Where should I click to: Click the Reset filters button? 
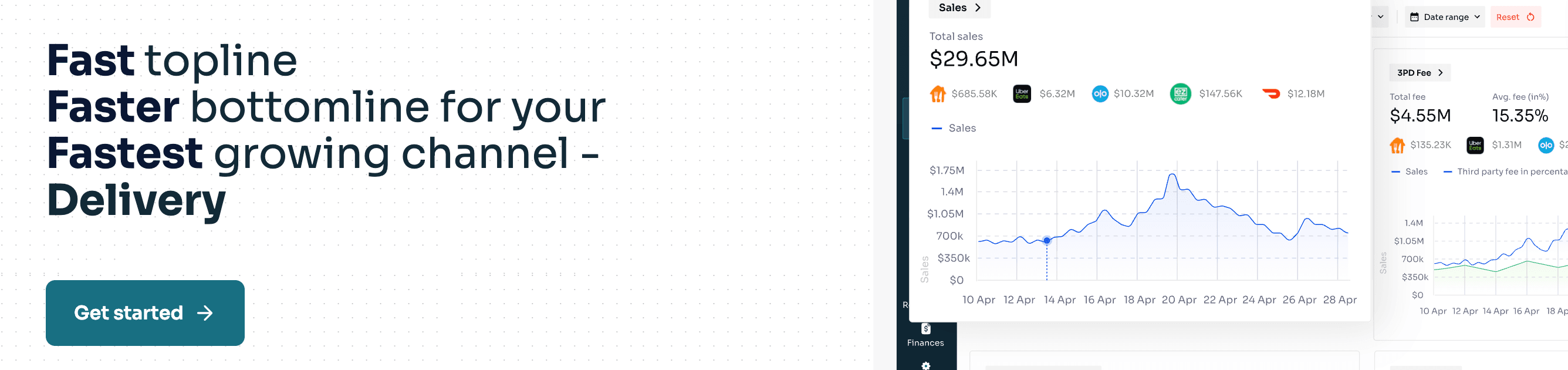click(x=1515, y=17)
